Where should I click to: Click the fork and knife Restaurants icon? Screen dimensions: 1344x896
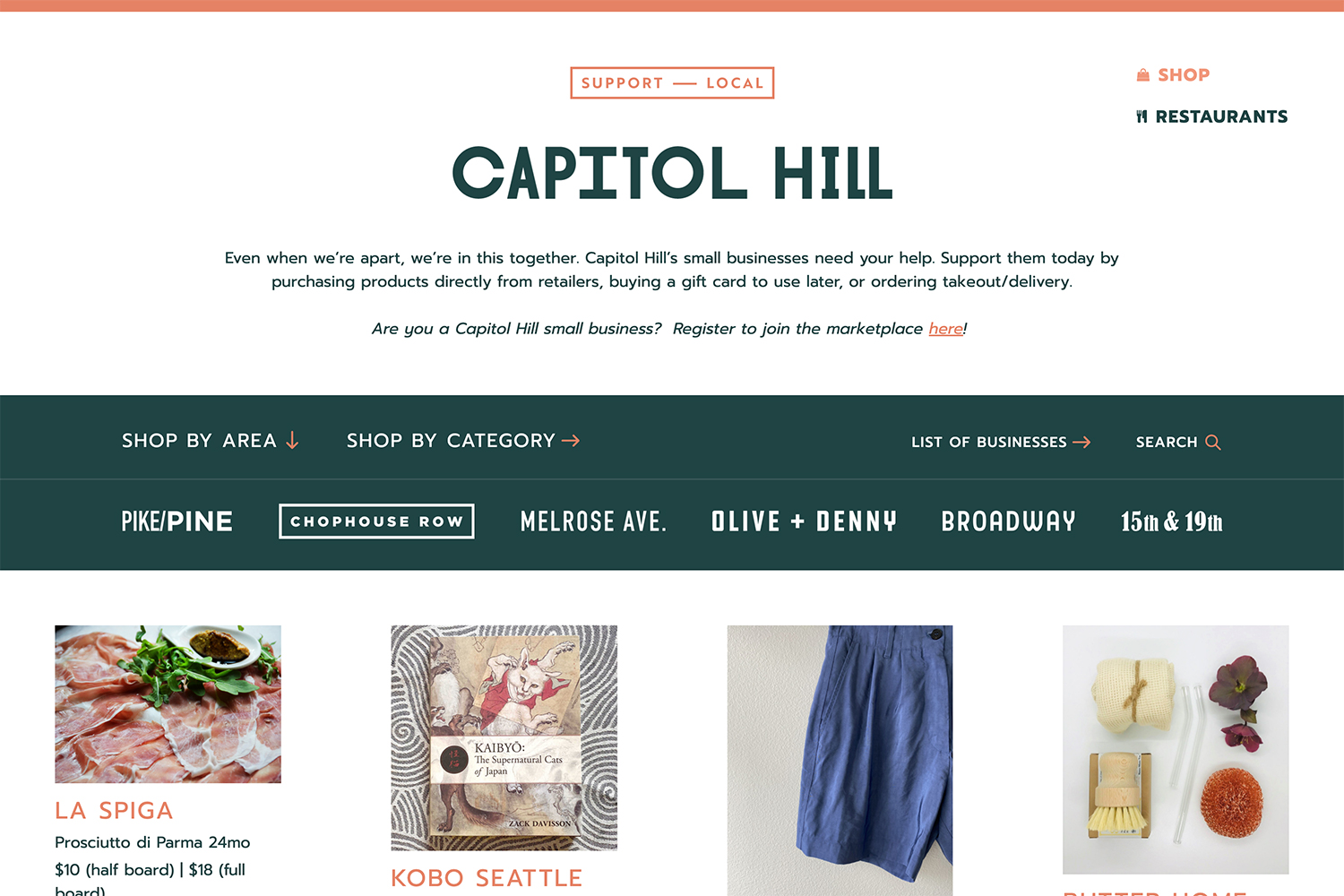1142,116
